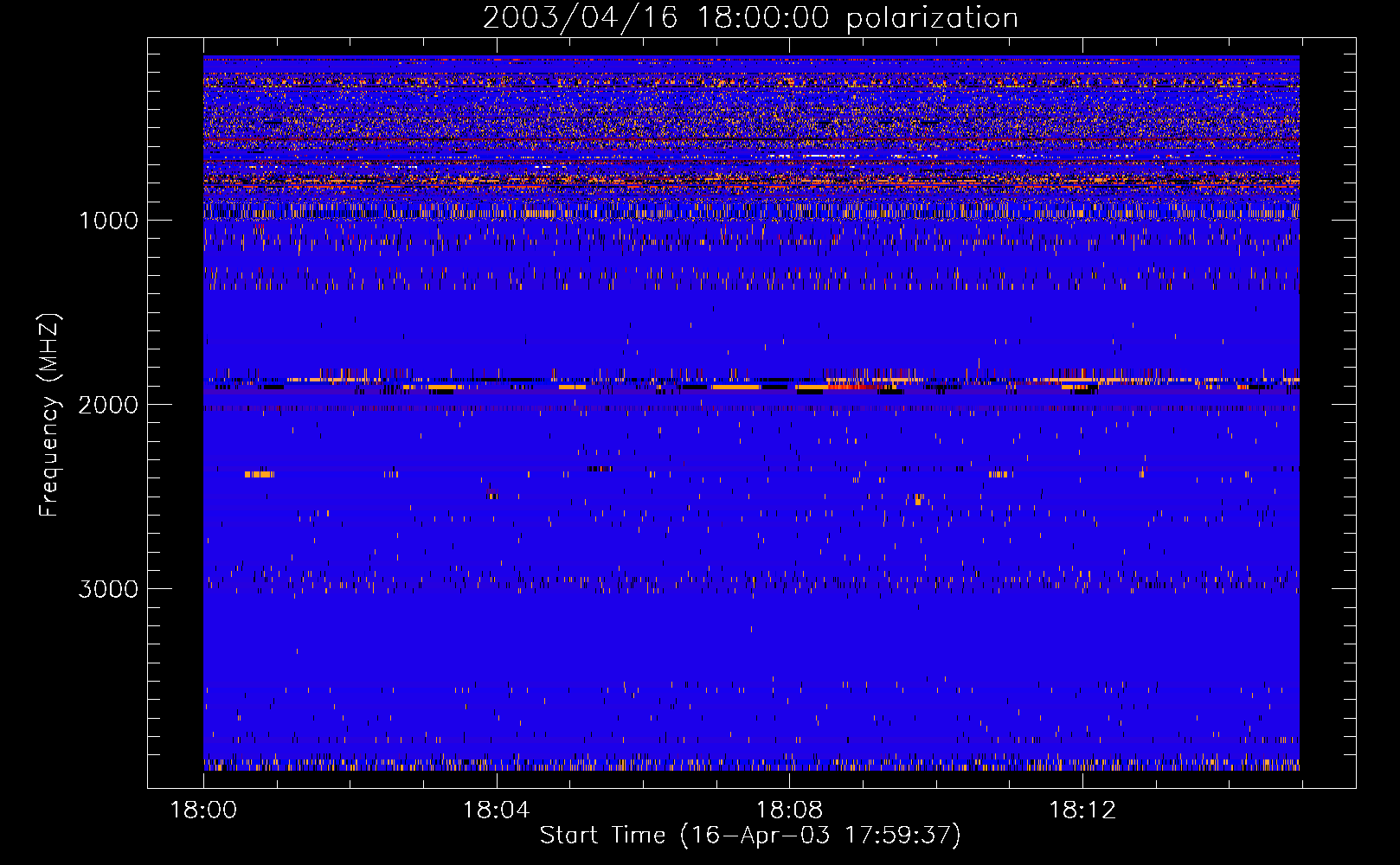Screen dimensions: 1400x865
Task: Click the 18:08 time axis label
Action: [789, 810]
